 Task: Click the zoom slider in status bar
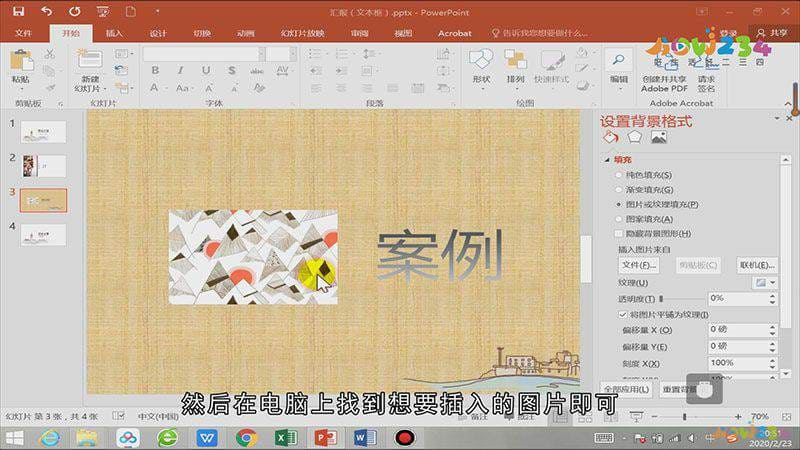coord(684,417)
